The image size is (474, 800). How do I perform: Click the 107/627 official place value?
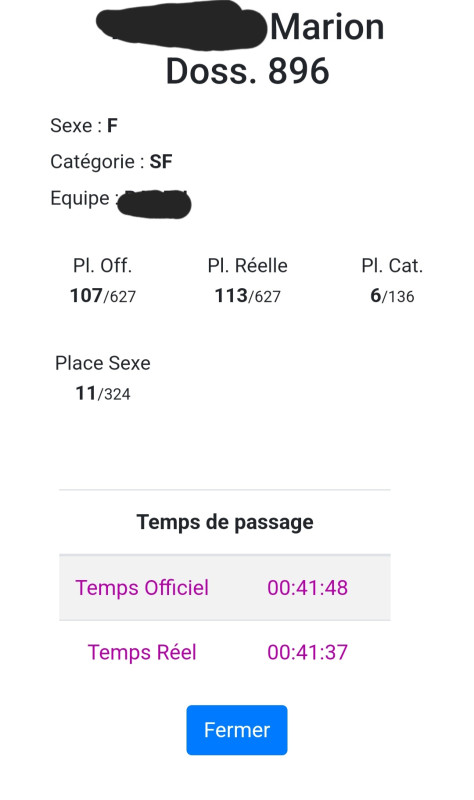103,296
